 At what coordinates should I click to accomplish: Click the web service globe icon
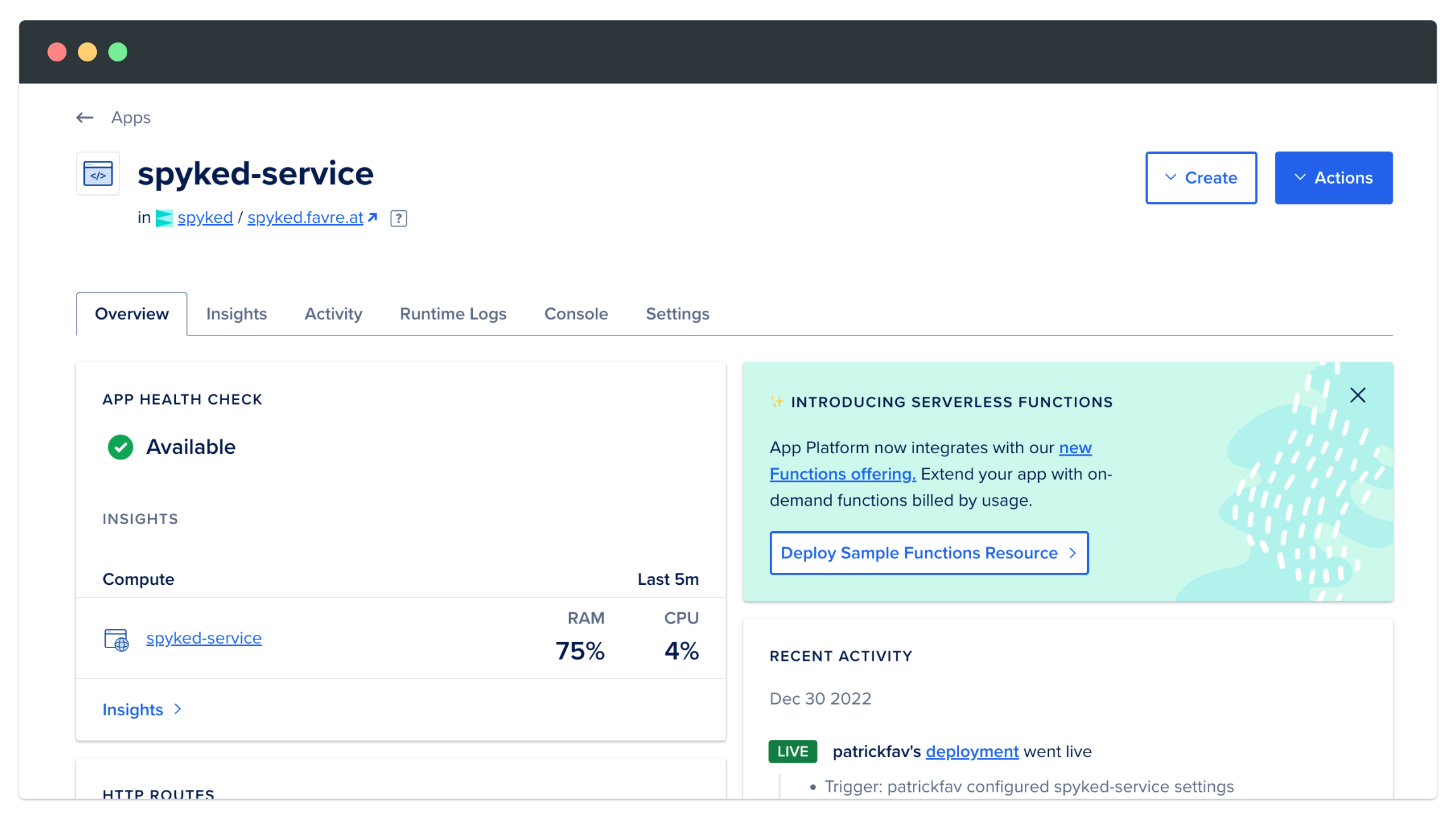click(x=116, y=639)
